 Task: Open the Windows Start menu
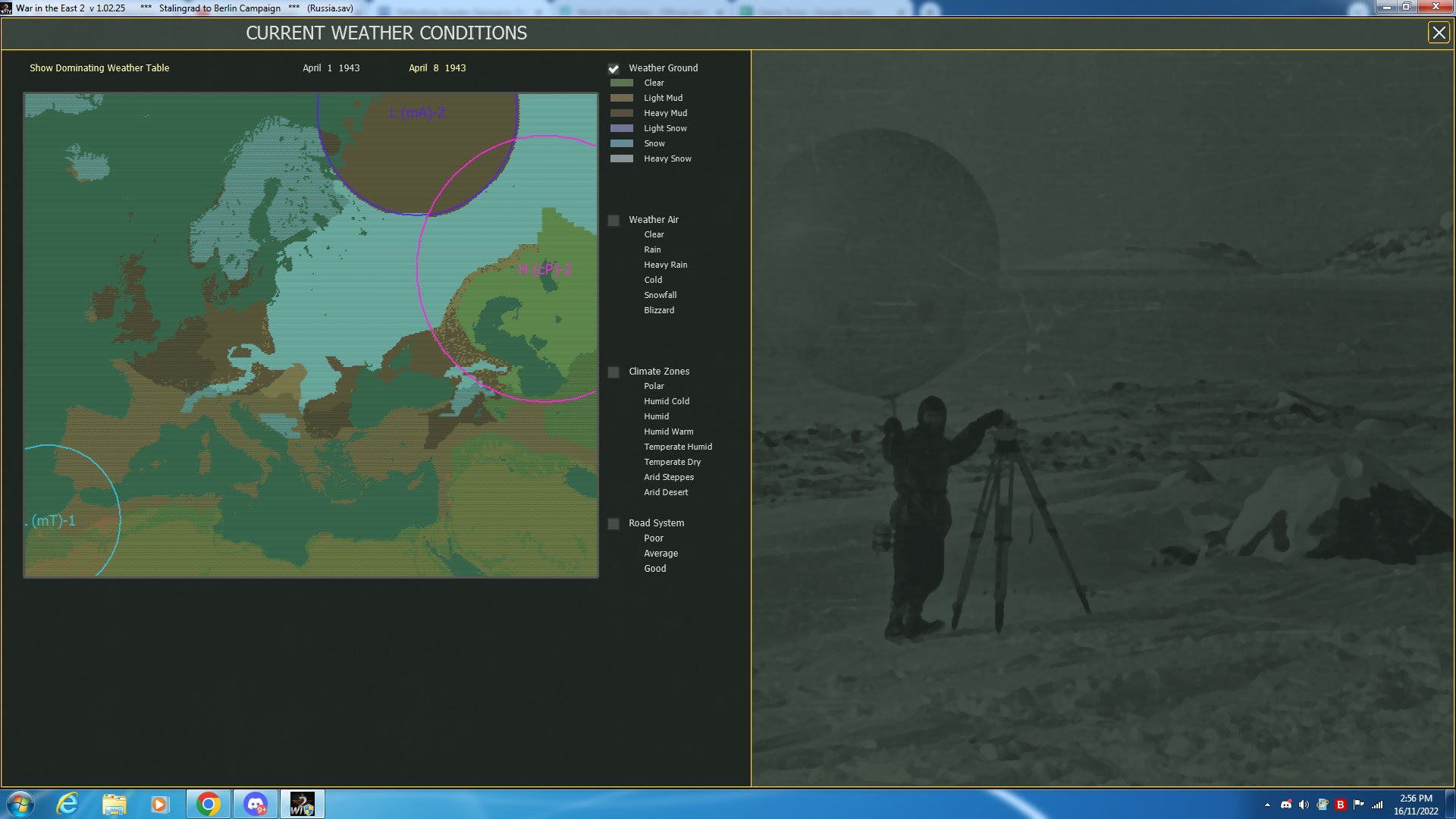point(20,804)
